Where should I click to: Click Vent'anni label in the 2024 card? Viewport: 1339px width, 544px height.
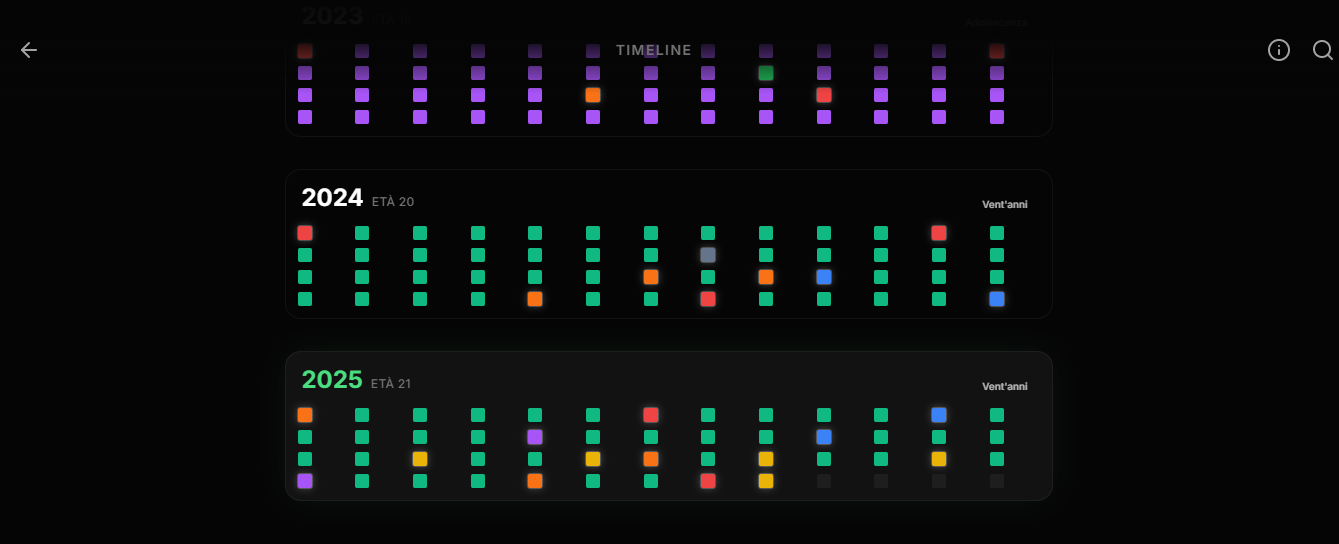(1005, 204)
